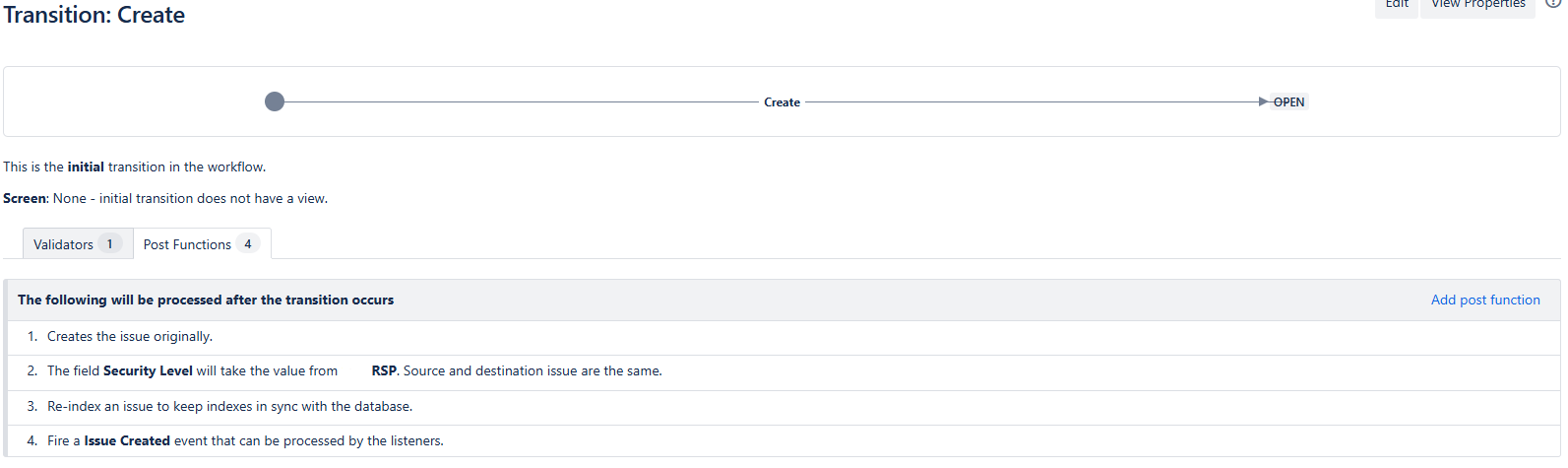
Task: Select the Re-index an issue post function row
Action: click(784, 407)
